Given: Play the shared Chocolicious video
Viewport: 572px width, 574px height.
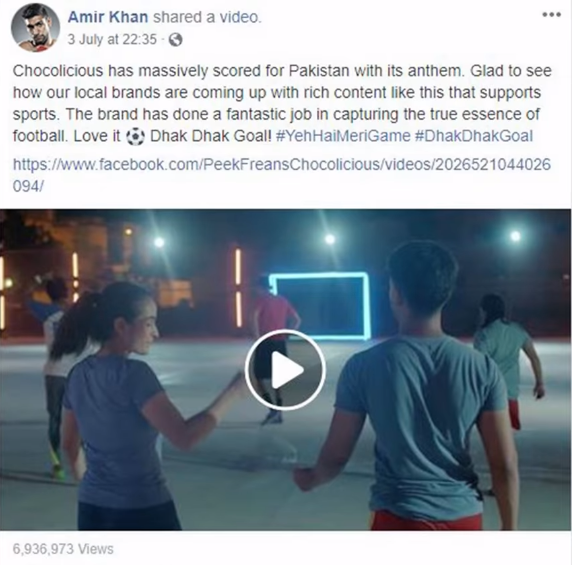Looking at the screenshot, I should [285, 369].
